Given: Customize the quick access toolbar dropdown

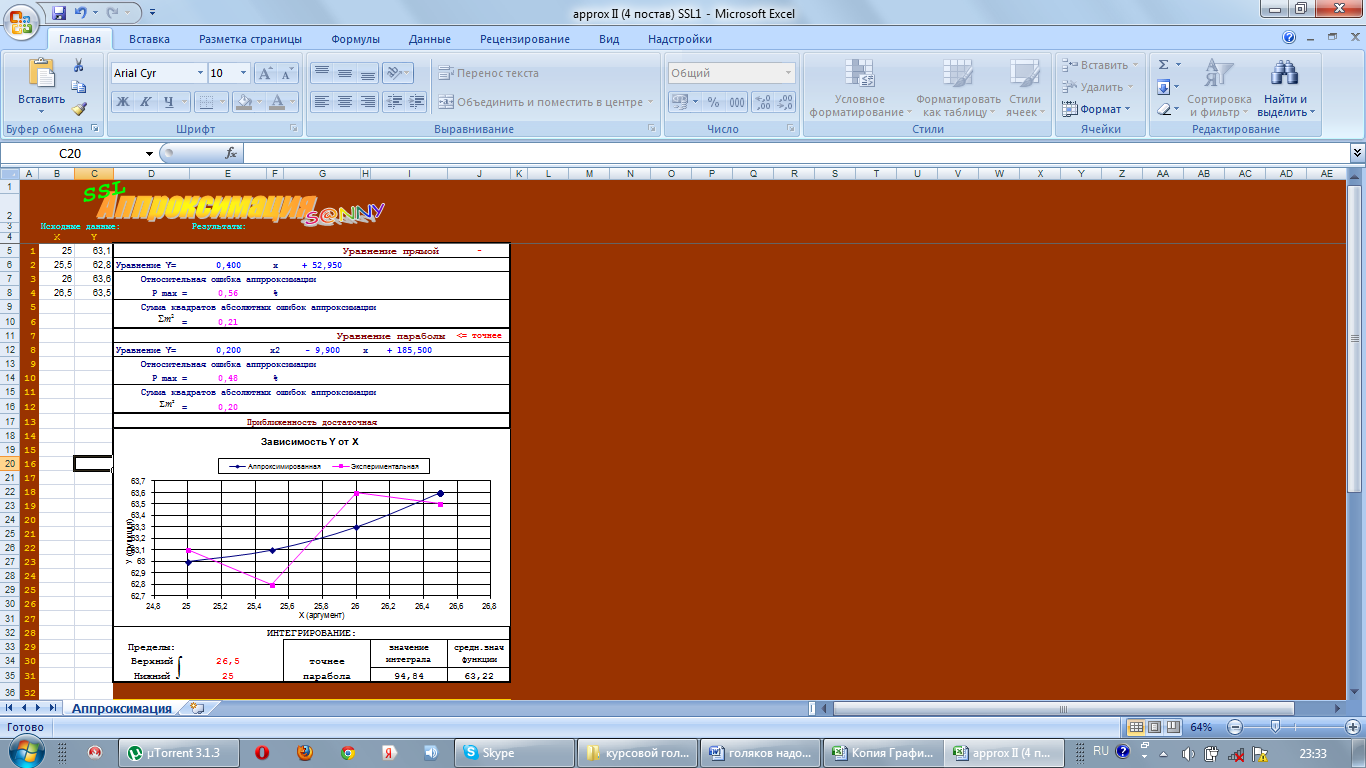Looking at the screenshot, I should click(x=152, y=13).
